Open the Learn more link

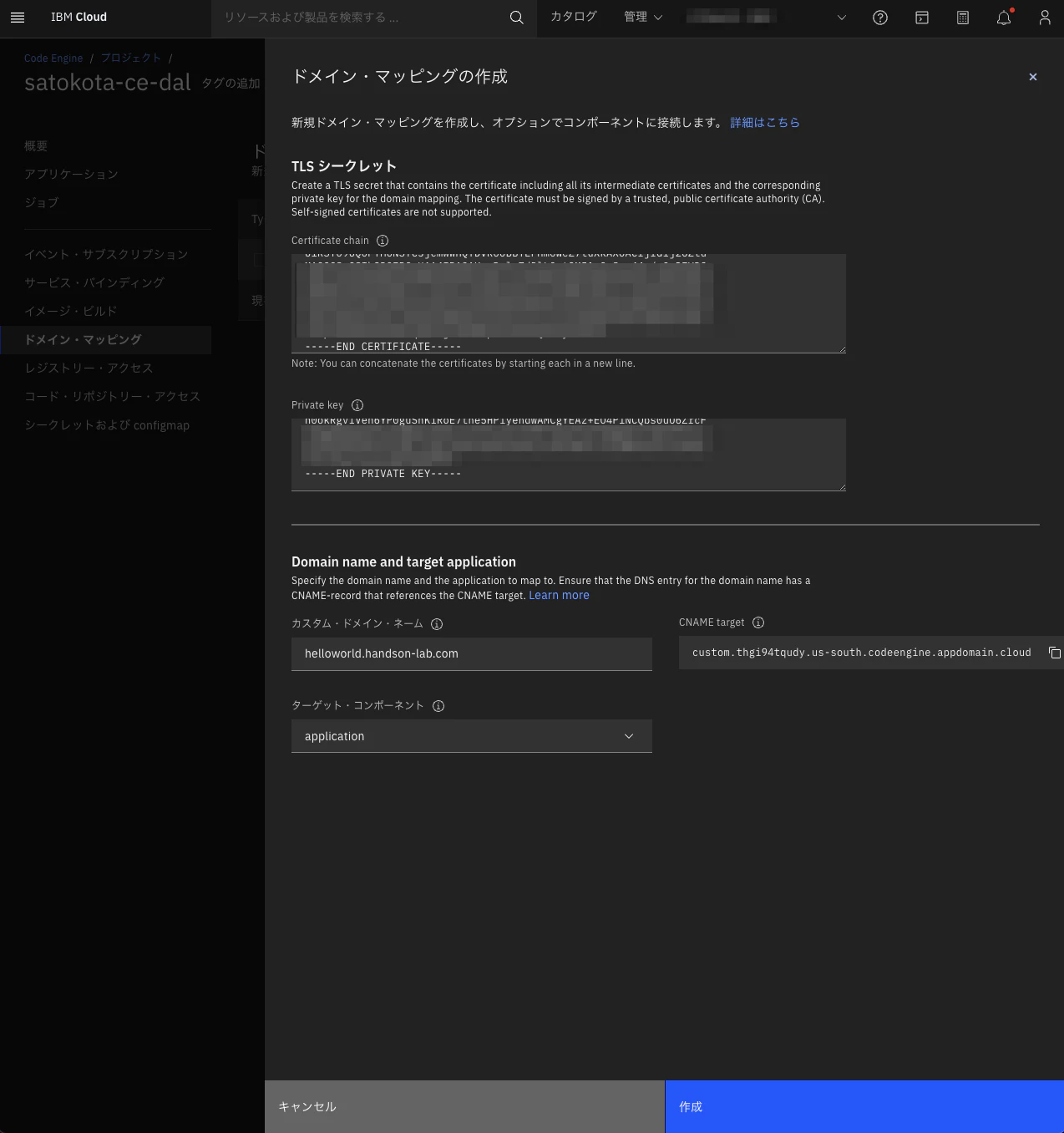pos(559,595)
